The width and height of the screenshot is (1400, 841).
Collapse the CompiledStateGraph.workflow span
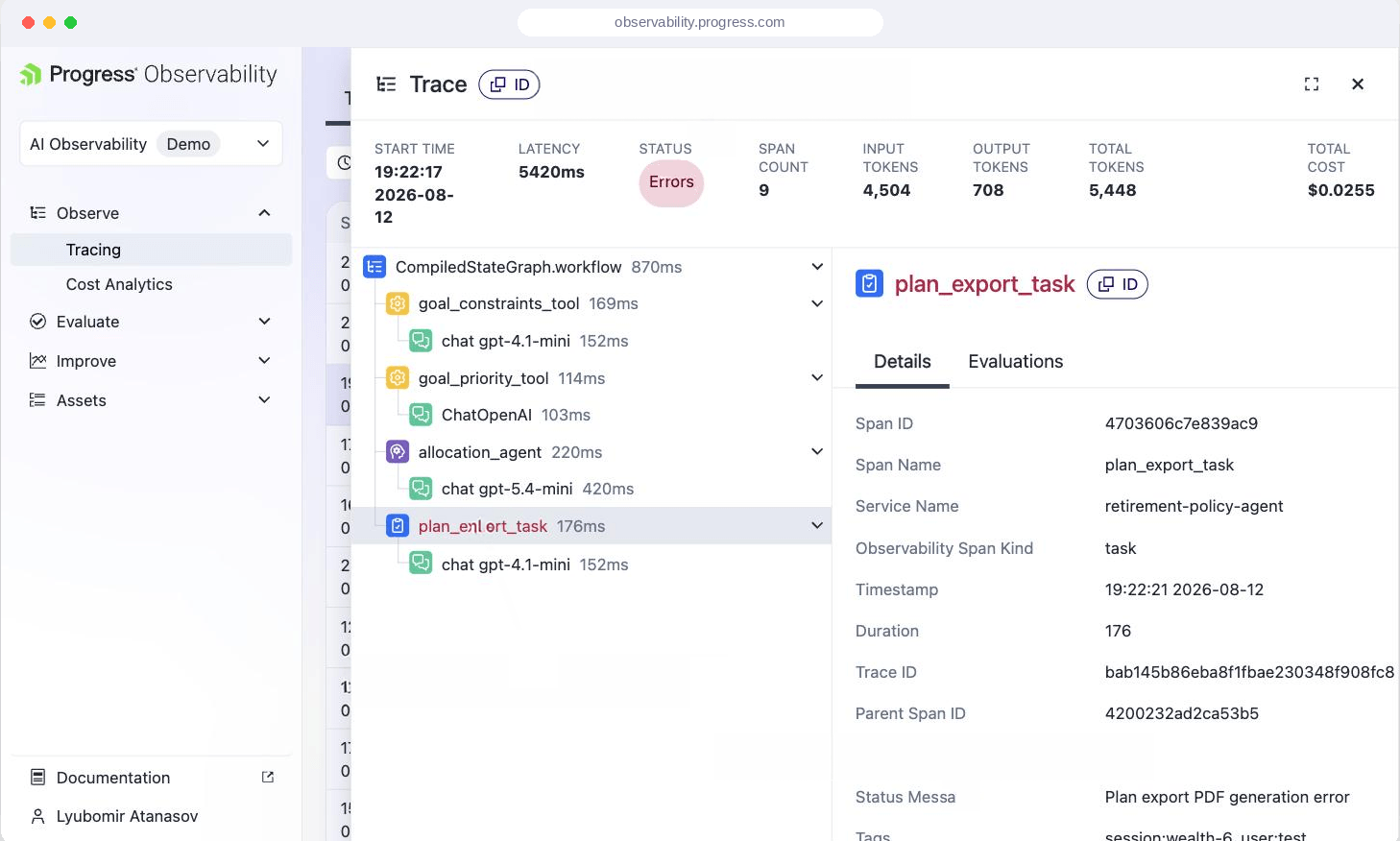[817, 267]
